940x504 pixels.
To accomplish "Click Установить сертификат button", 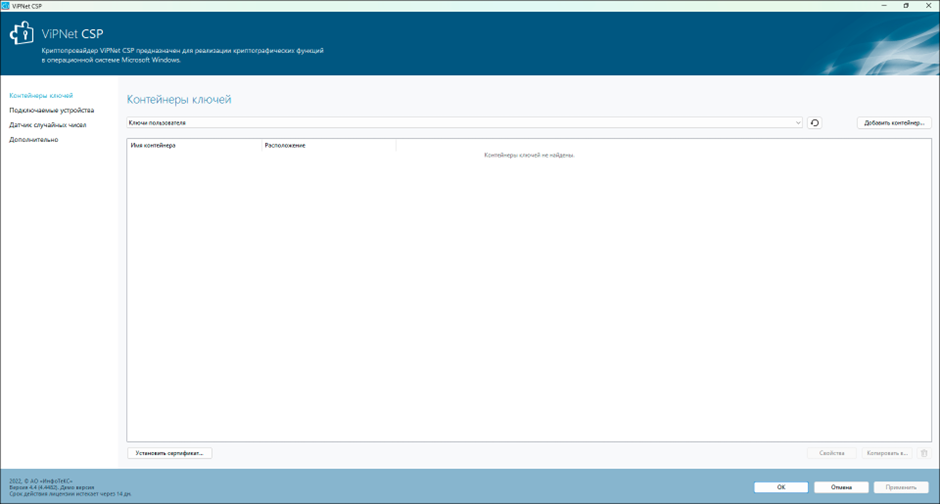I will pos(169,453).
